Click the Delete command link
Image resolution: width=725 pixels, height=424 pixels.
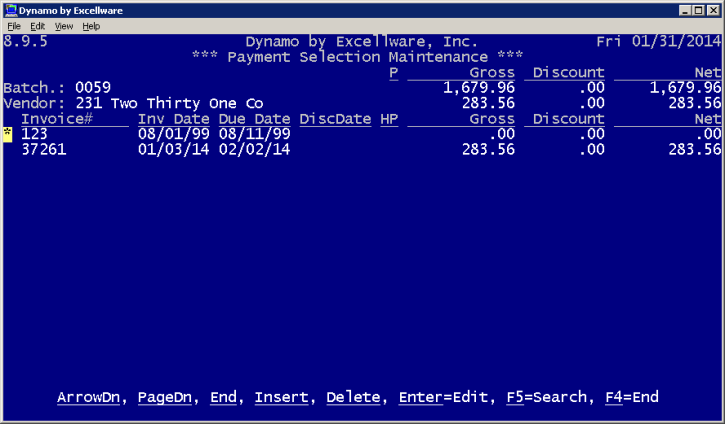353,397
